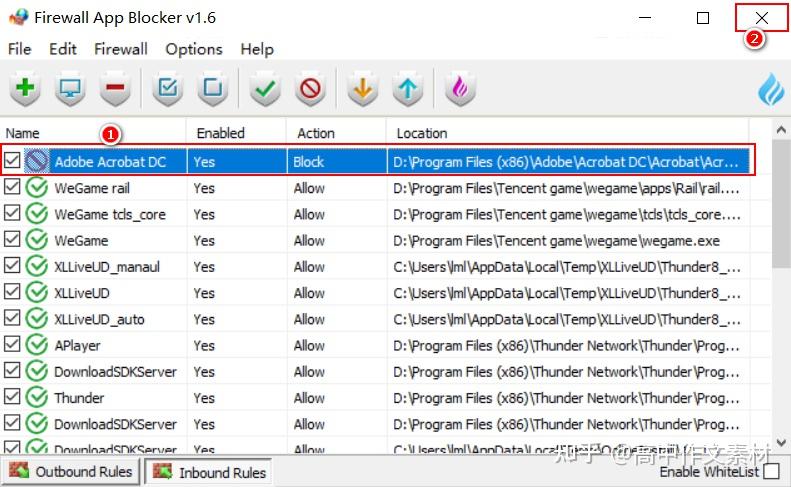Screen dimensions: 791x487
Task: Sort by the Location column header
Action: point(568,133)
